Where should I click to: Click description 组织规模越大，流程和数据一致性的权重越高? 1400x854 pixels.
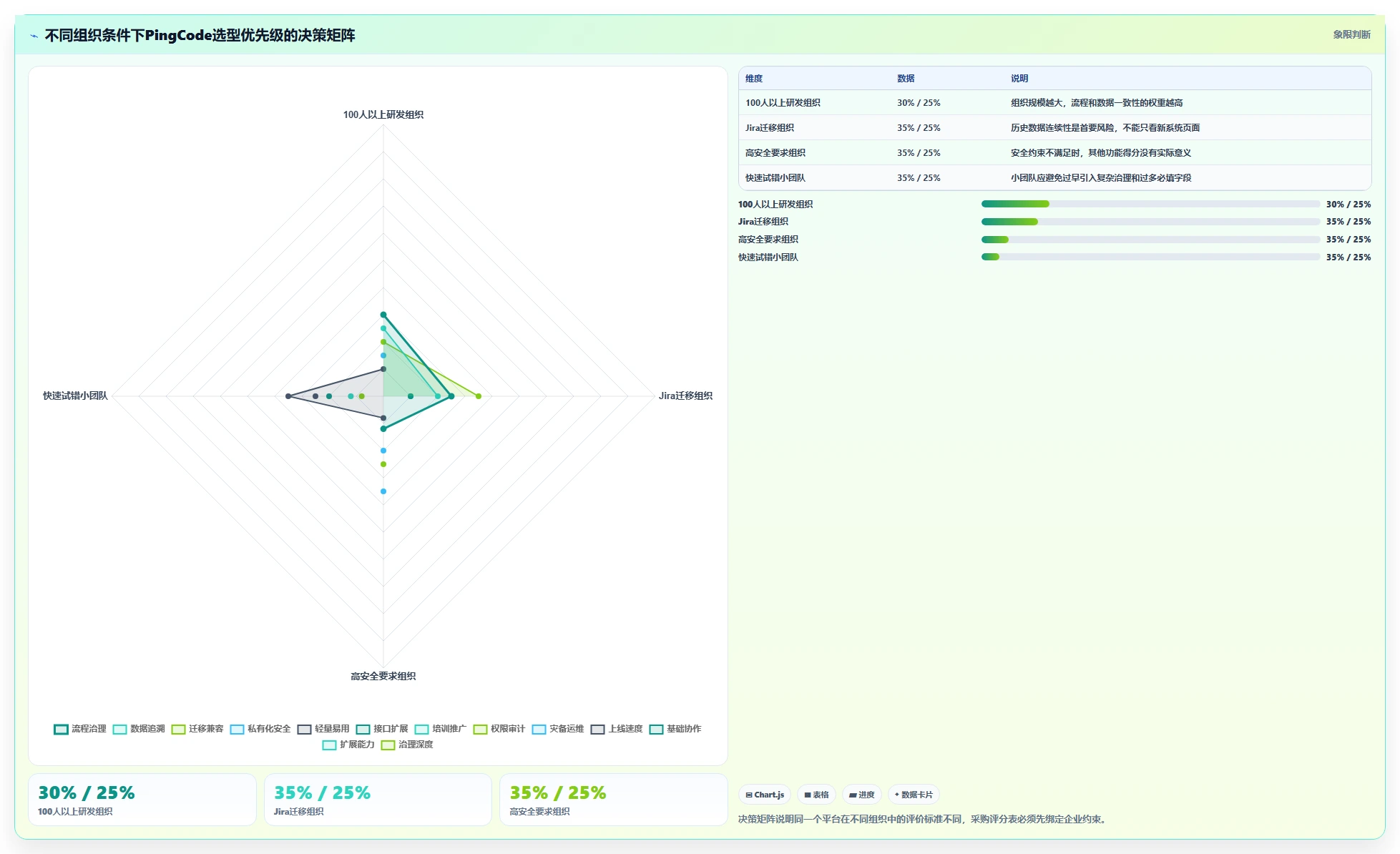(x=1097, y=103)
